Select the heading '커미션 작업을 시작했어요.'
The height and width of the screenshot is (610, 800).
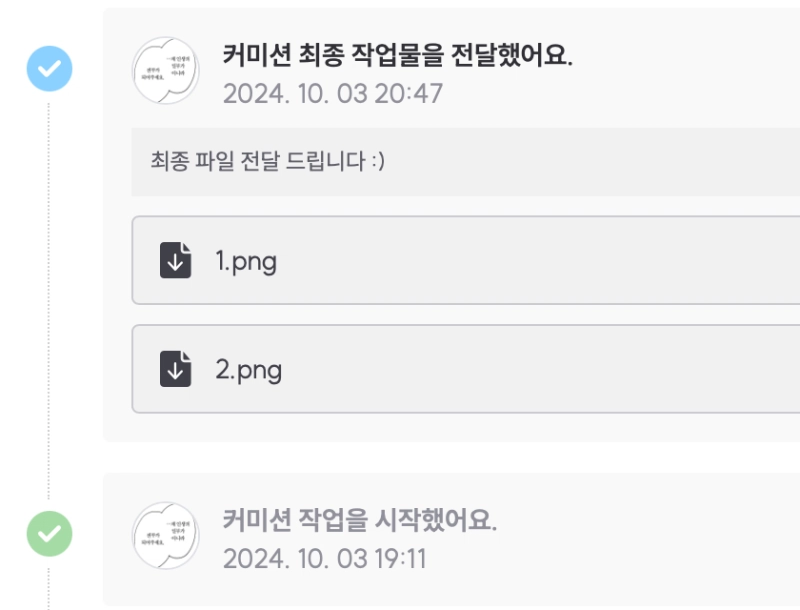pos(359,520)
